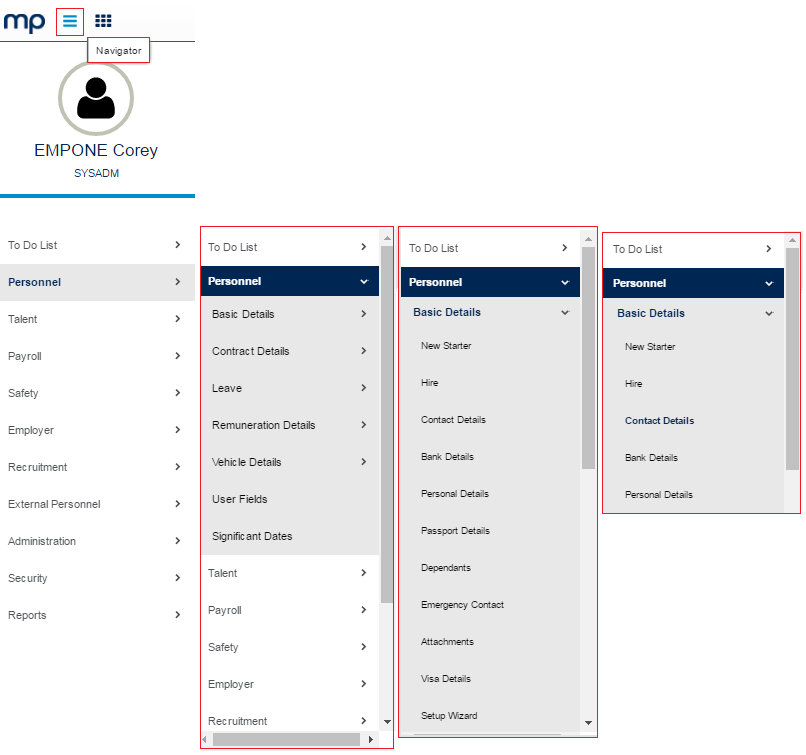Click the EMPONE Corey user name
Image resolution: width=806 pixels, height=755 pixels.
[96, 150]
